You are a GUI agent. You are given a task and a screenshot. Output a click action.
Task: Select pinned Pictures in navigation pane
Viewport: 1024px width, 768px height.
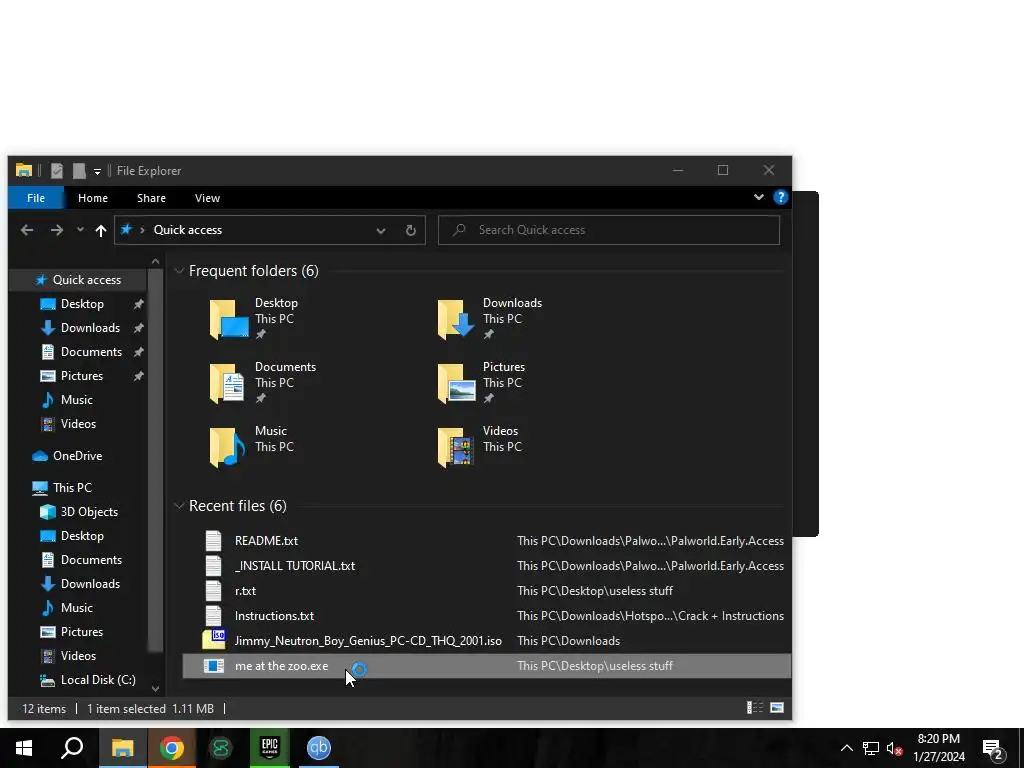(82, 376)
